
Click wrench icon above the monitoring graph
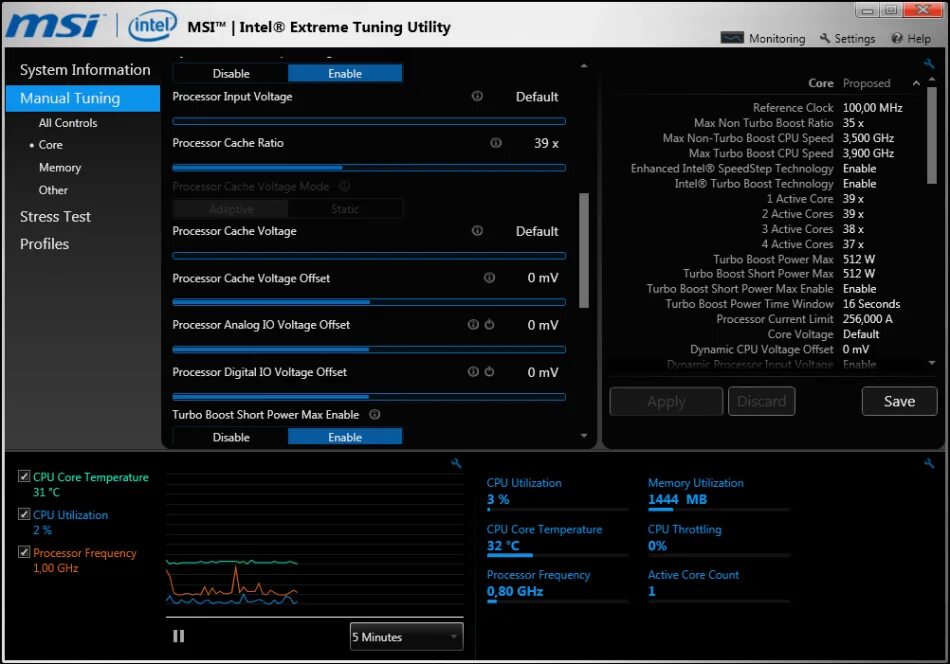click(456, 463)
